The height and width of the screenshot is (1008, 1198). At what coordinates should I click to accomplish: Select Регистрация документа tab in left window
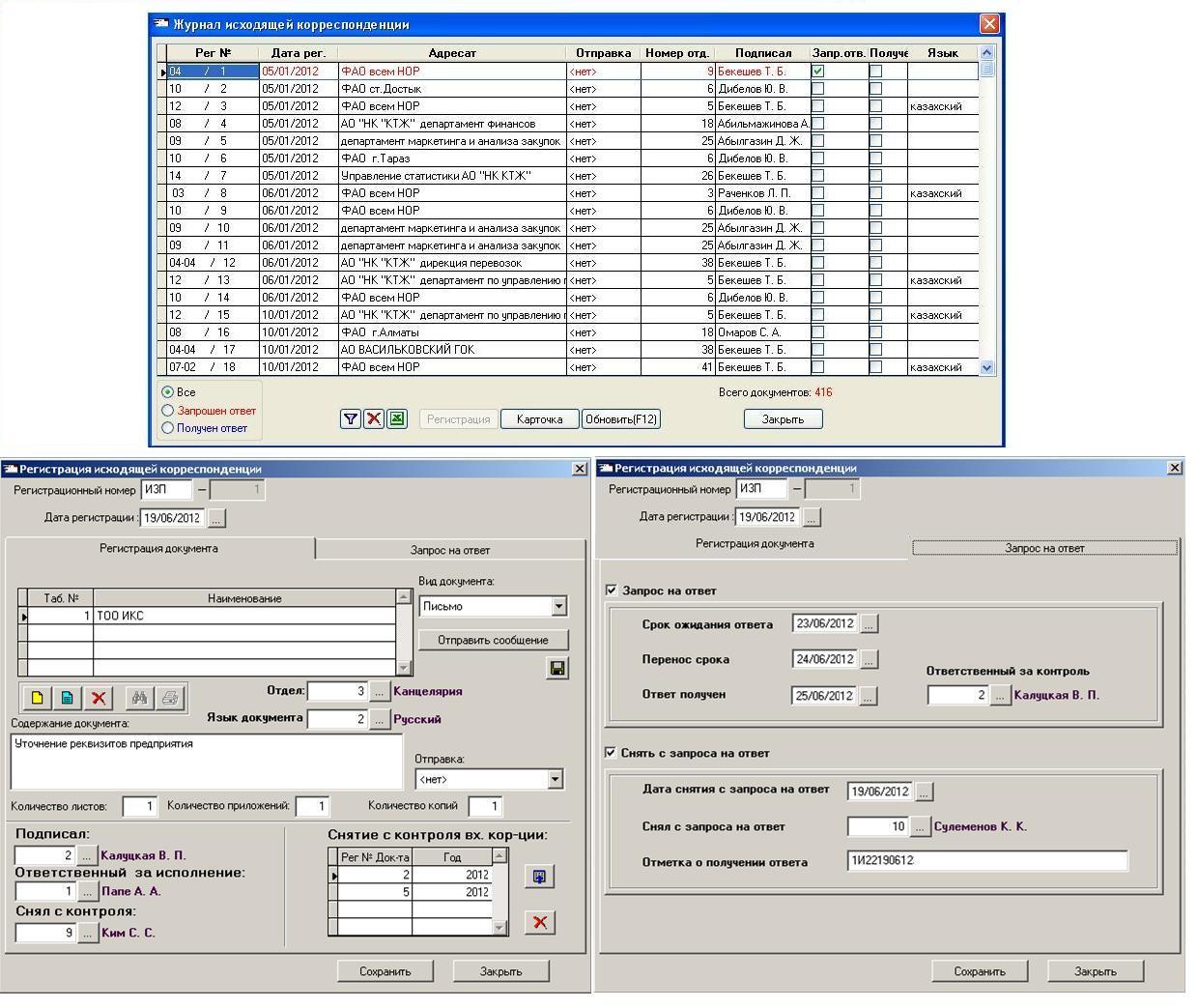(158, 548)
